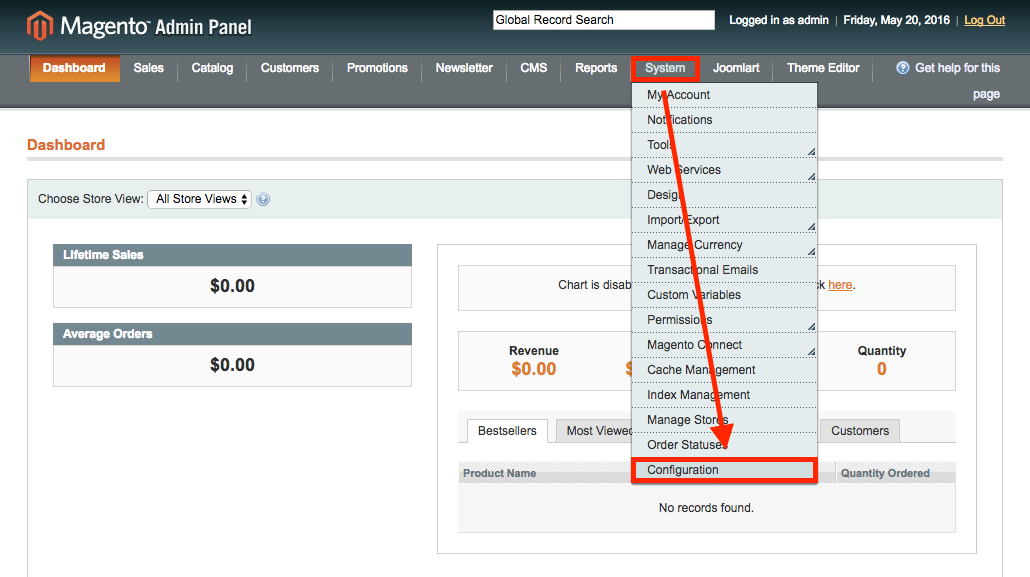This screenshot has width=1030, height=577.
Task: Click the 'No records found.' text
Action: coord(706,508)
